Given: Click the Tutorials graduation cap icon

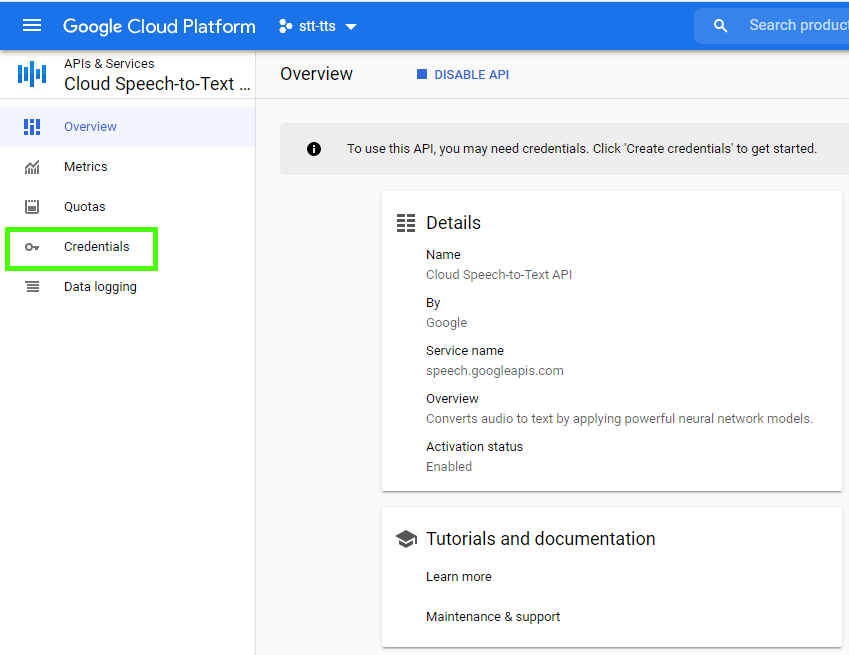Looking at the screenshot, I should coord(406,539).
